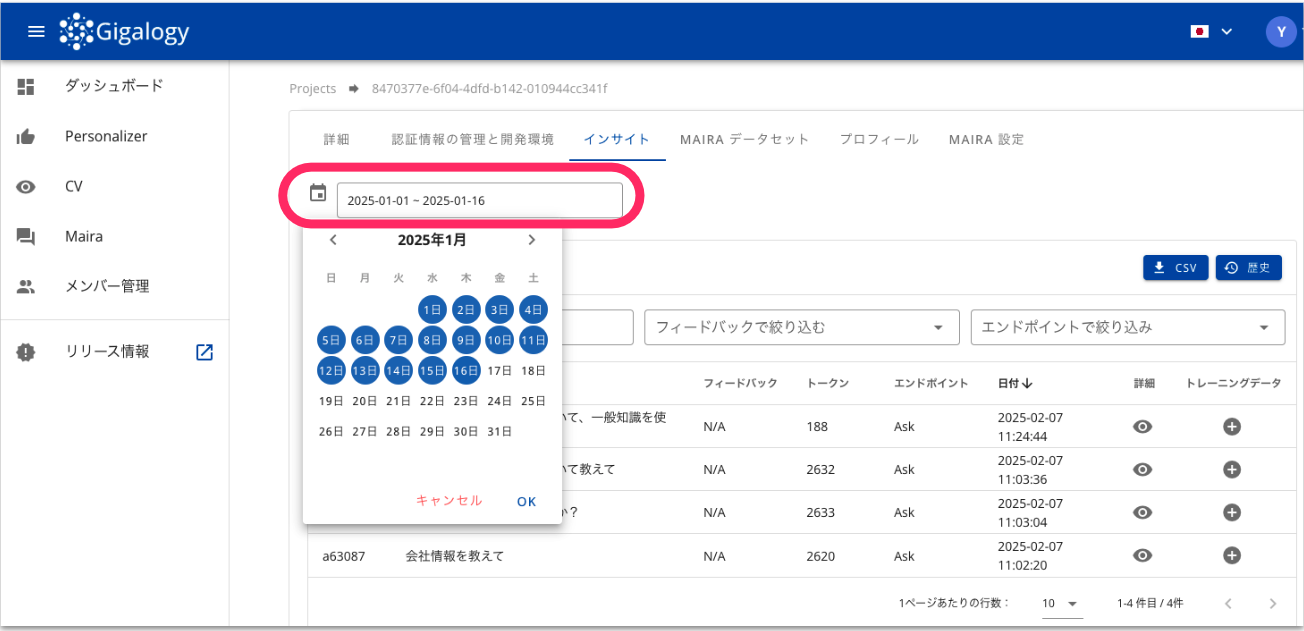This screenshot has width=1304, height=631.
Task: Change the rows per page from 10
Action: click(x=1062, y=603)
